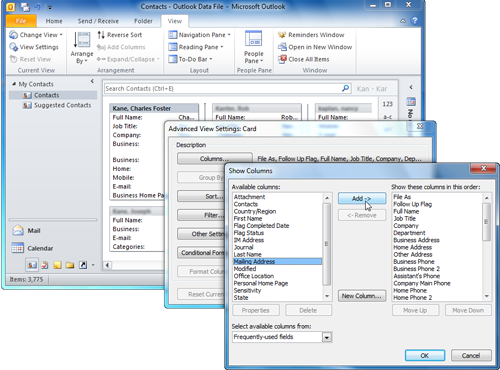Switch to the Home tab

click(x=54, y=21)
